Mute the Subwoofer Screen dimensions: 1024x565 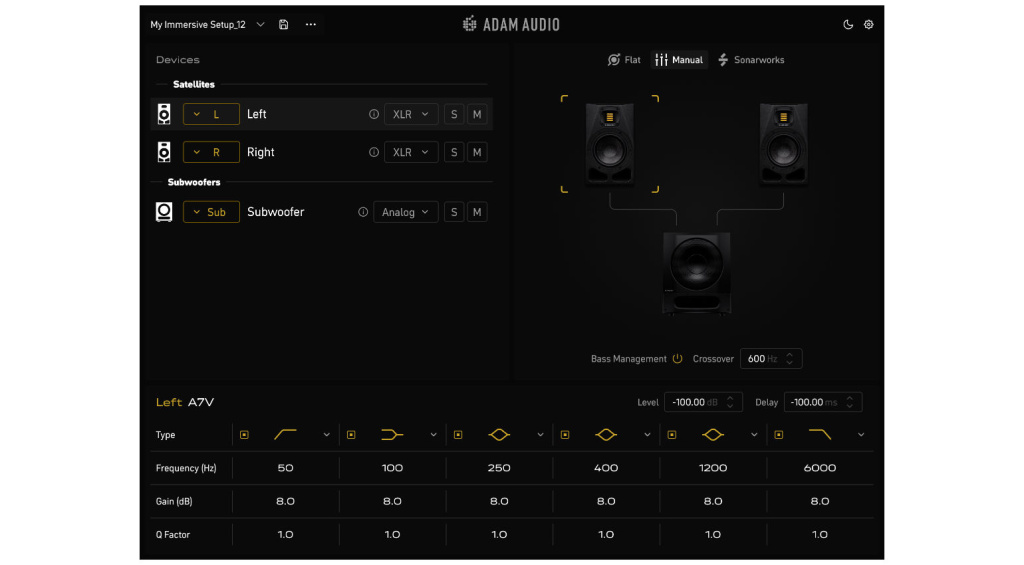click(x=477, y=212)
